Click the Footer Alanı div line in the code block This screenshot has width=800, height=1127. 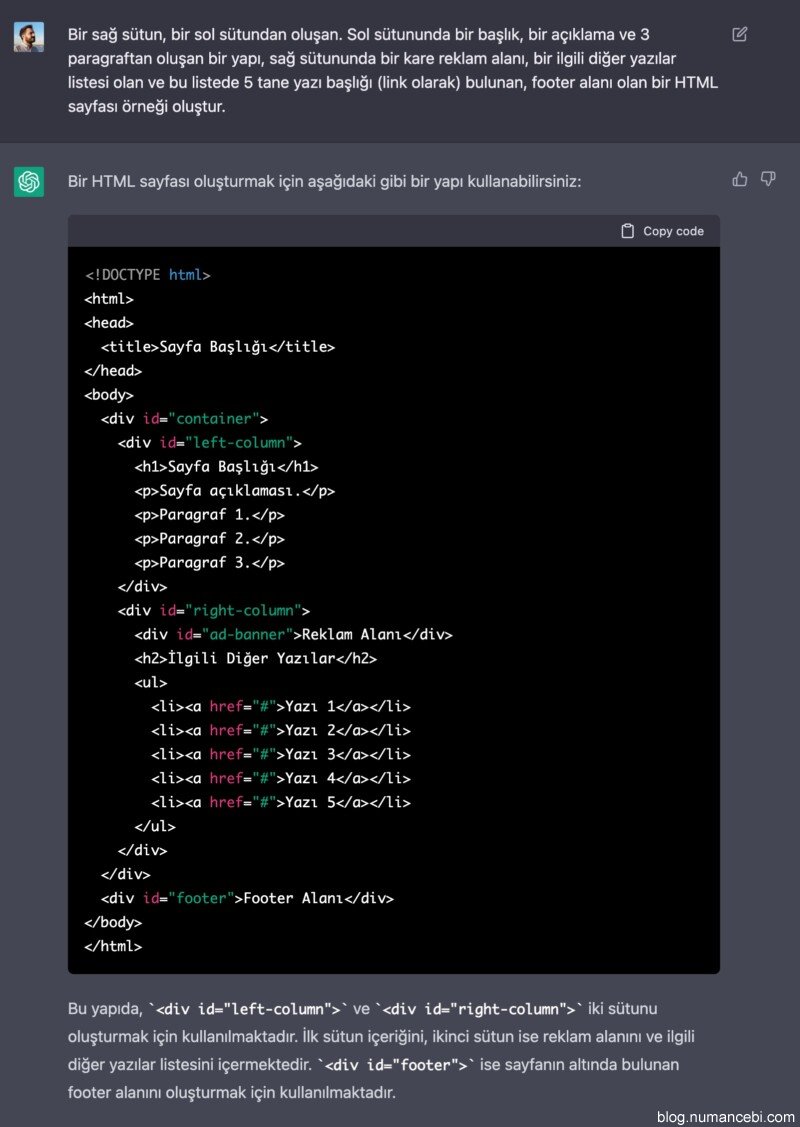[247, 898]
